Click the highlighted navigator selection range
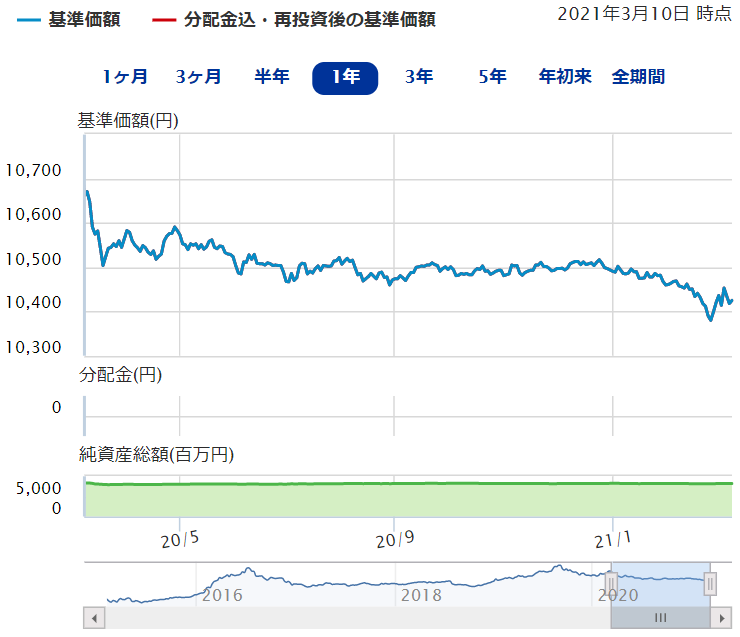This screenshot has height=637, width=740. click(x=660, y=584)
